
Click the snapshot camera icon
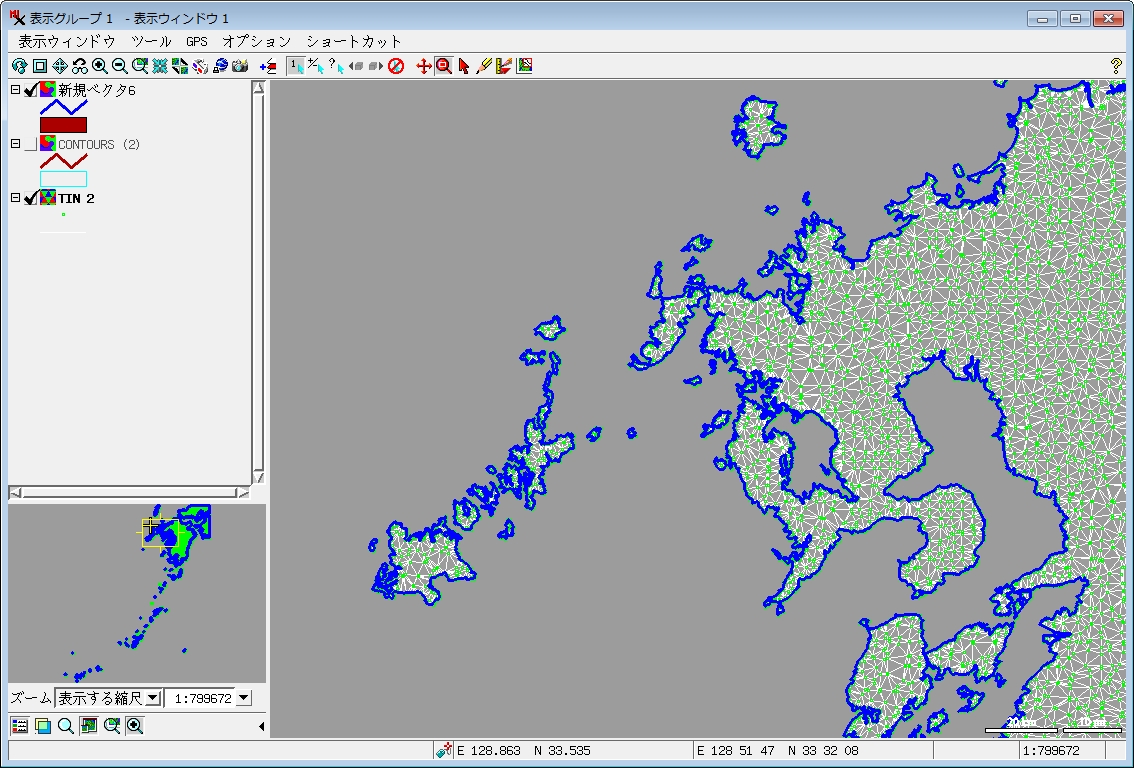tap(240, 66)
